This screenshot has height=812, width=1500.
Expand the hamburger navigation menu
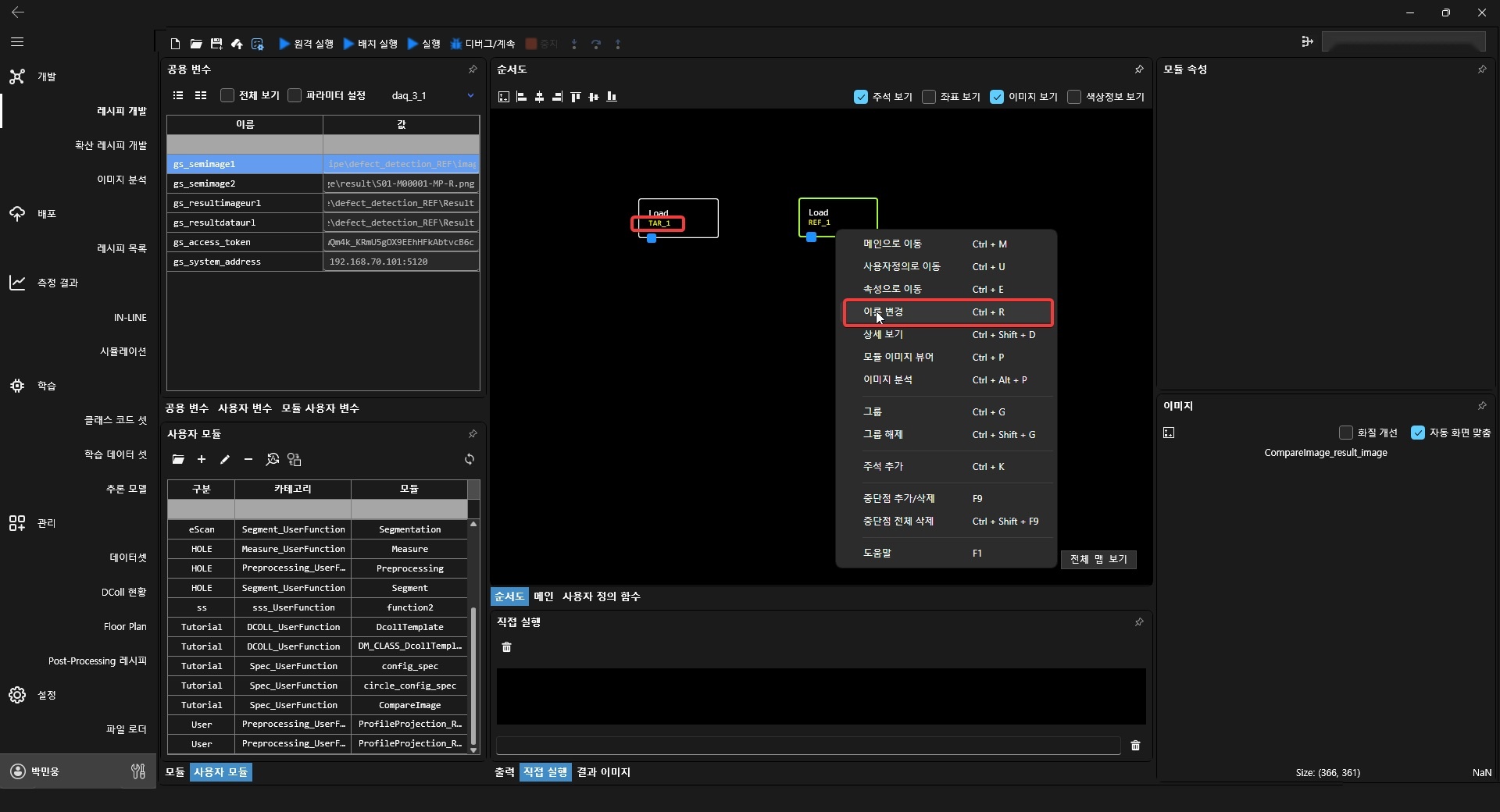17,42
